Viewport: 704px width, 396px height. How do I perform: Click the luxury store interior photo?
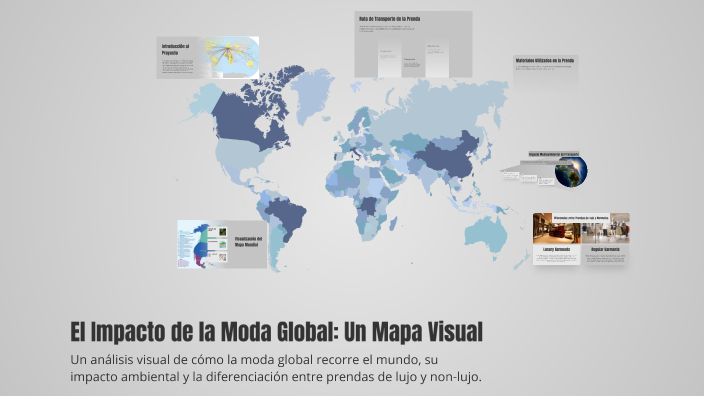click(557, 228)
